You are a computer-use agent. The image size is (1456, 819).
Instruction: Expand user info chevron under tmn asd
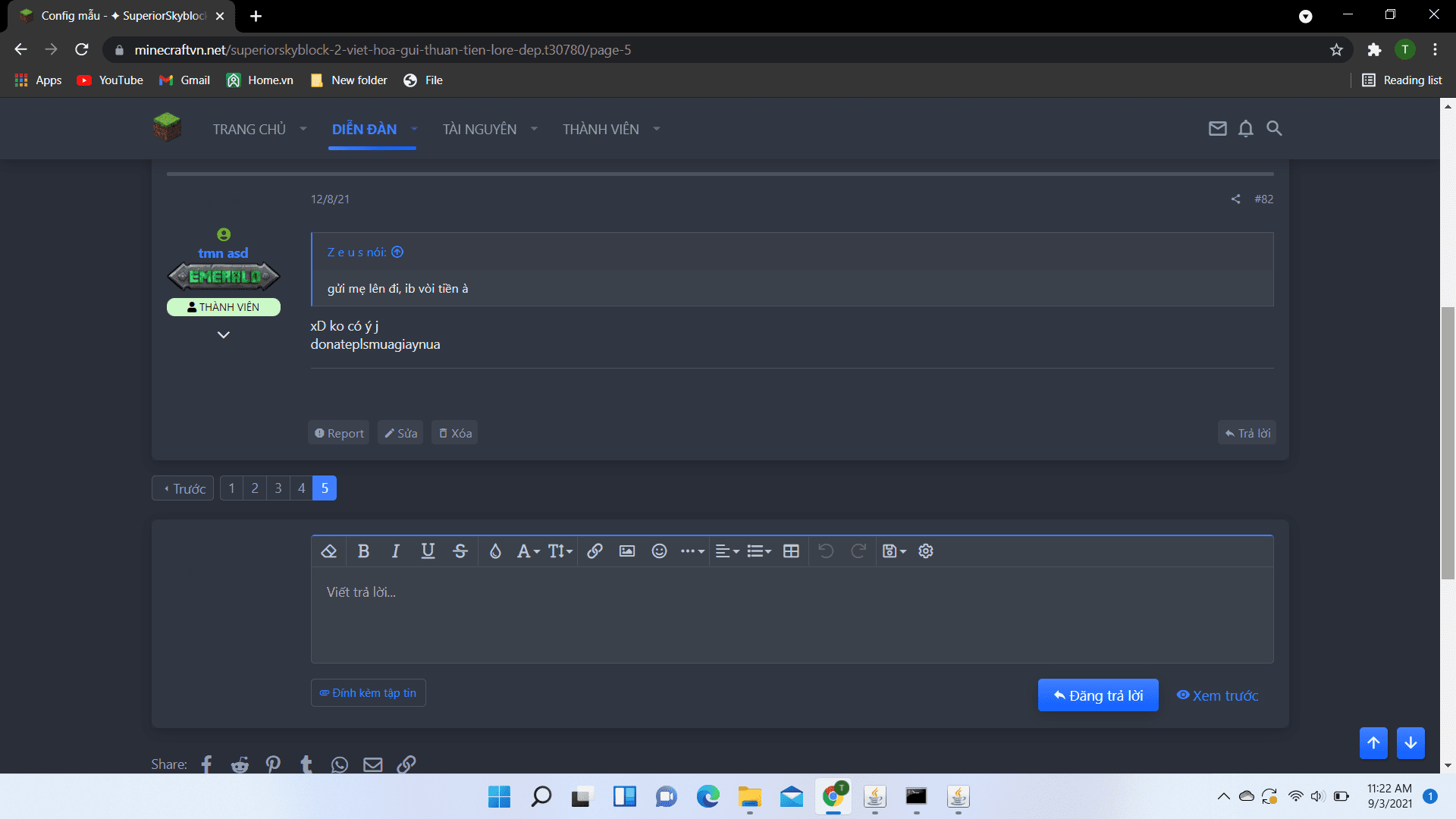coord(224,334)
